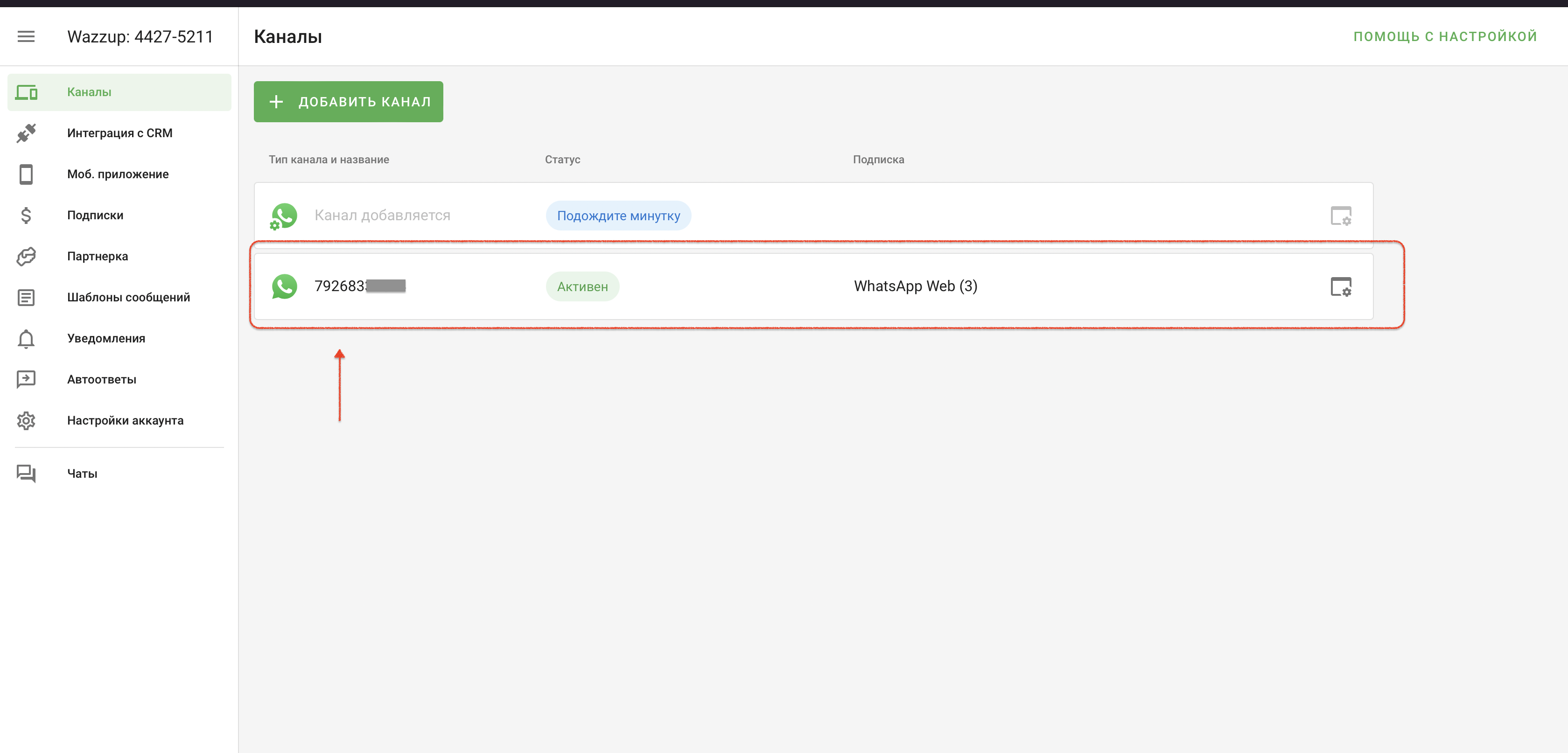Click the Автоответы reply icon
This screenshot has height=753, width=1568.
pos(26,379)
